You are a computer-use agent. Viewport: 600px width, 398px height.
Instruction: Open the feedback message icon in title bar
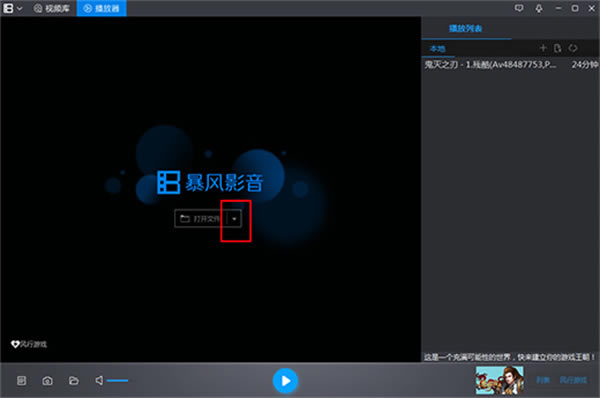click(x=518, y=8)
